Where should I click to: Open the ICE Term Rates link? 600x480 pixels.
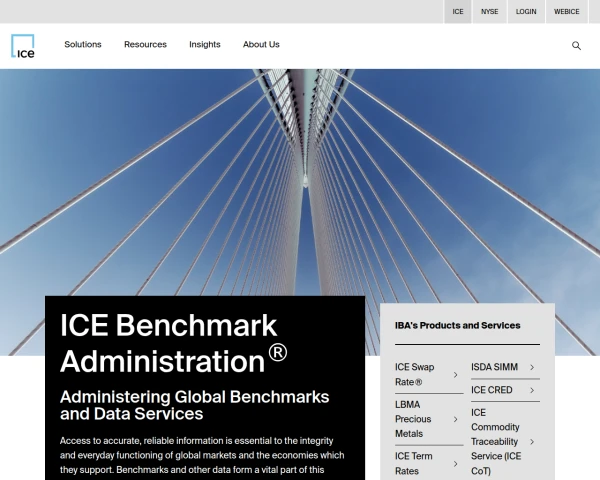[x=414, y=464]
